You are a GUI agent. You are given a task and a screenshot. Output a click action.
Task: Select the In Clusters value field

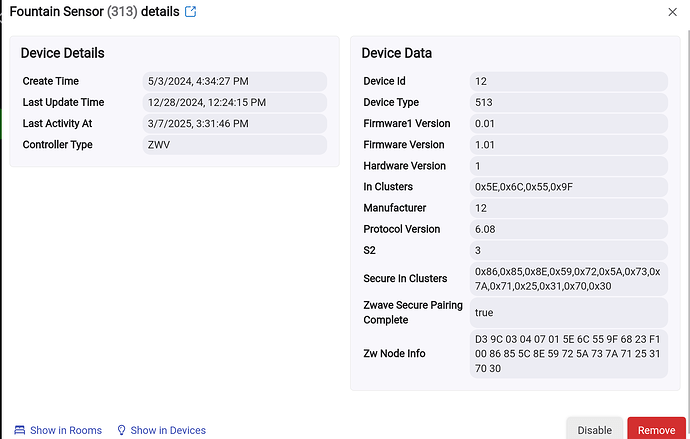pos(568,187)
